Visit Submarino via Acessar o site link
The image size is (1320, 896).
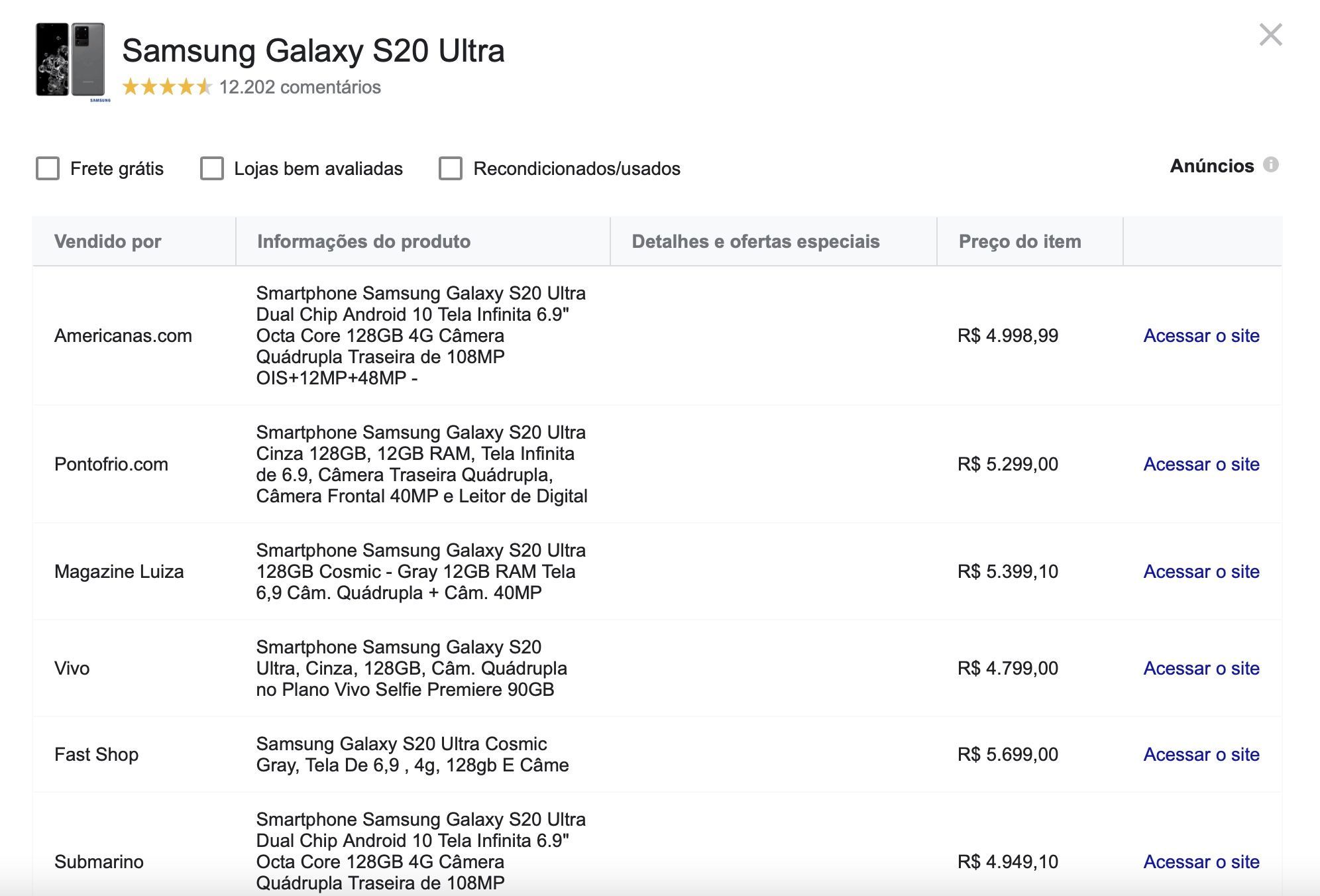pos(1201,862)
